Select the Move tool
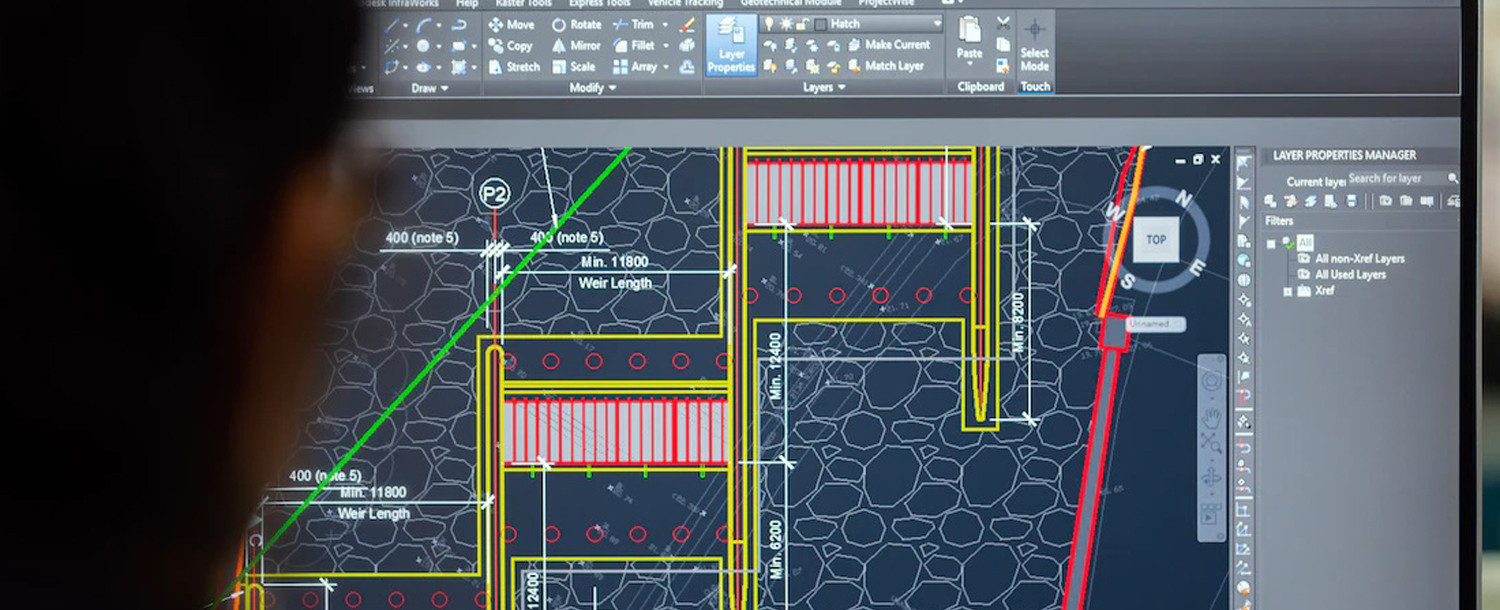 point(511,24)
